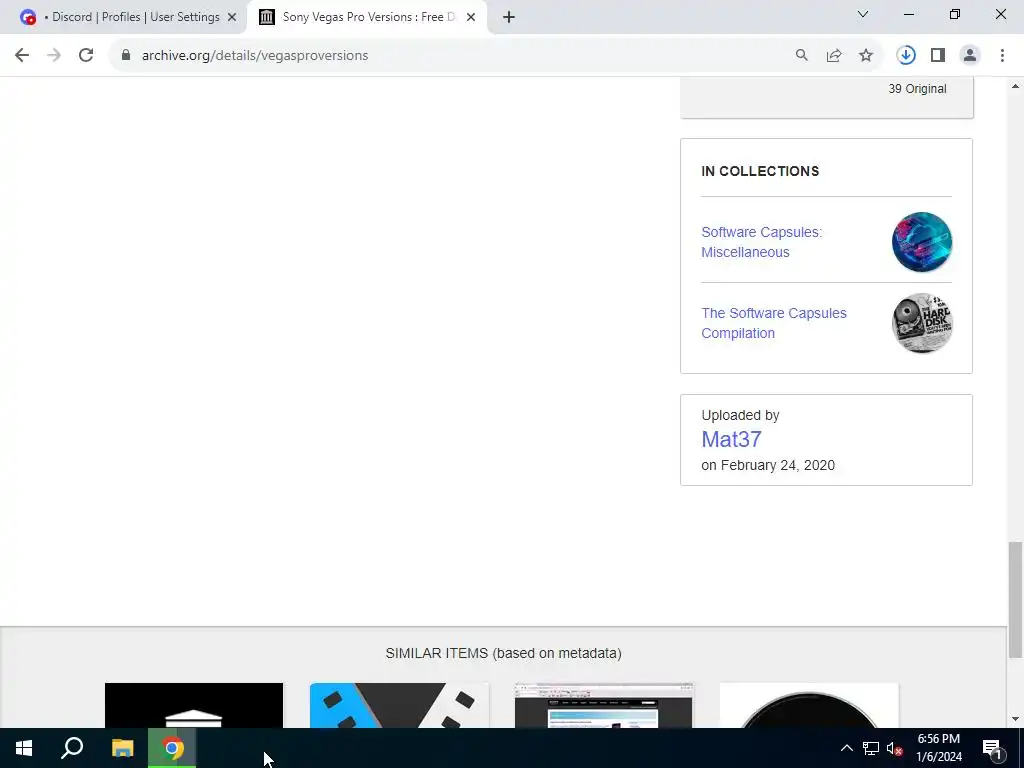Toggle Chrome side panel
Screen dimensions: 1024x768
click(x=938, y=56)
